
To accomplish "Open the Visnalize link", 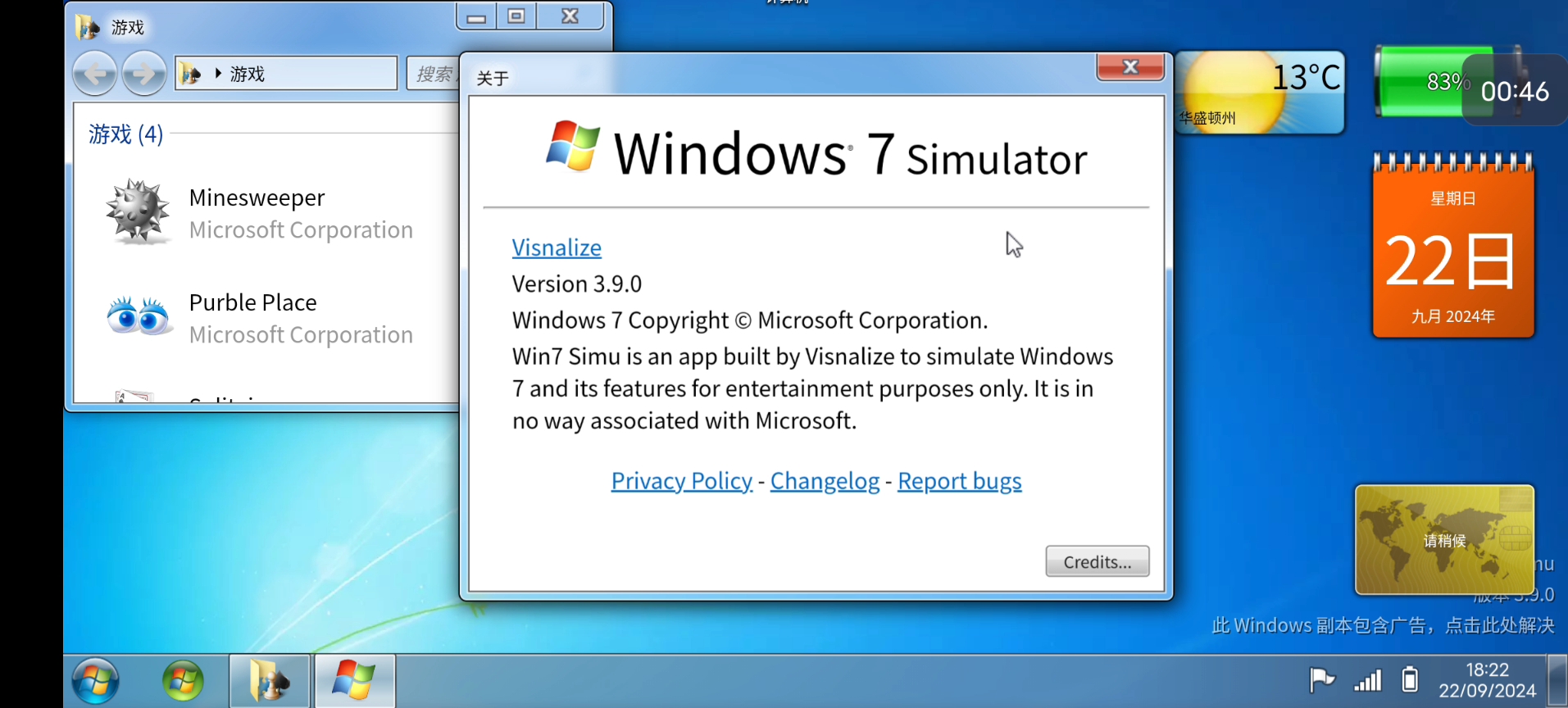I will 557,247.
